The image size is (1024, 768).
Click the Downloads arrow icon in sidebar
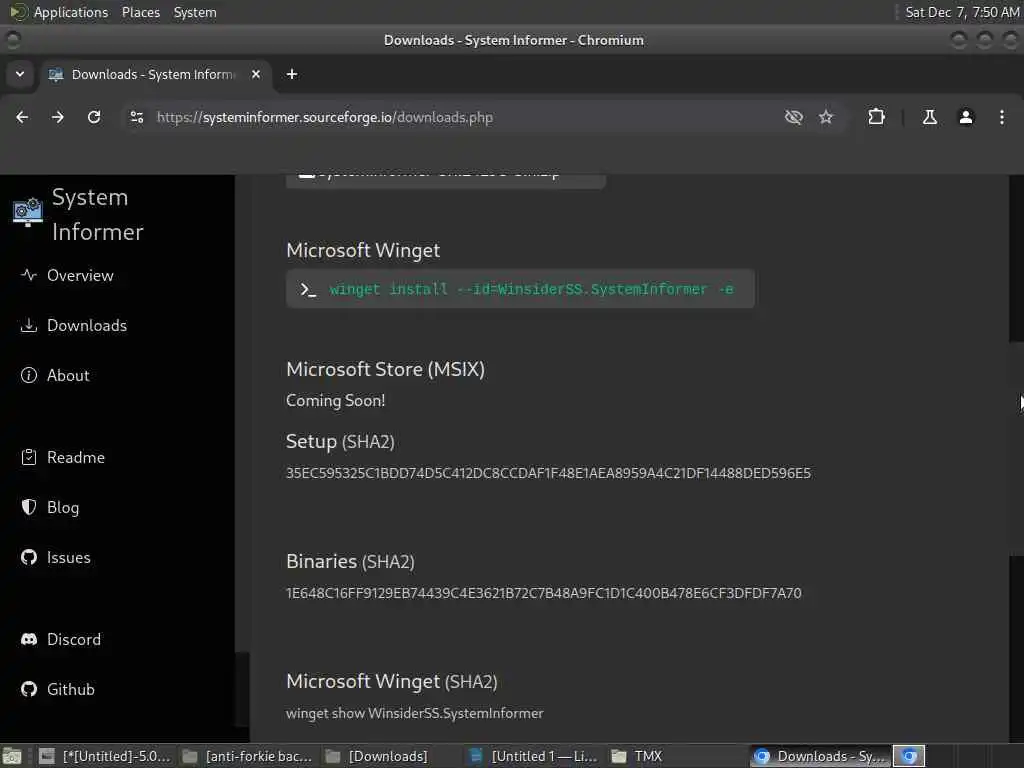tap(29, 325)
